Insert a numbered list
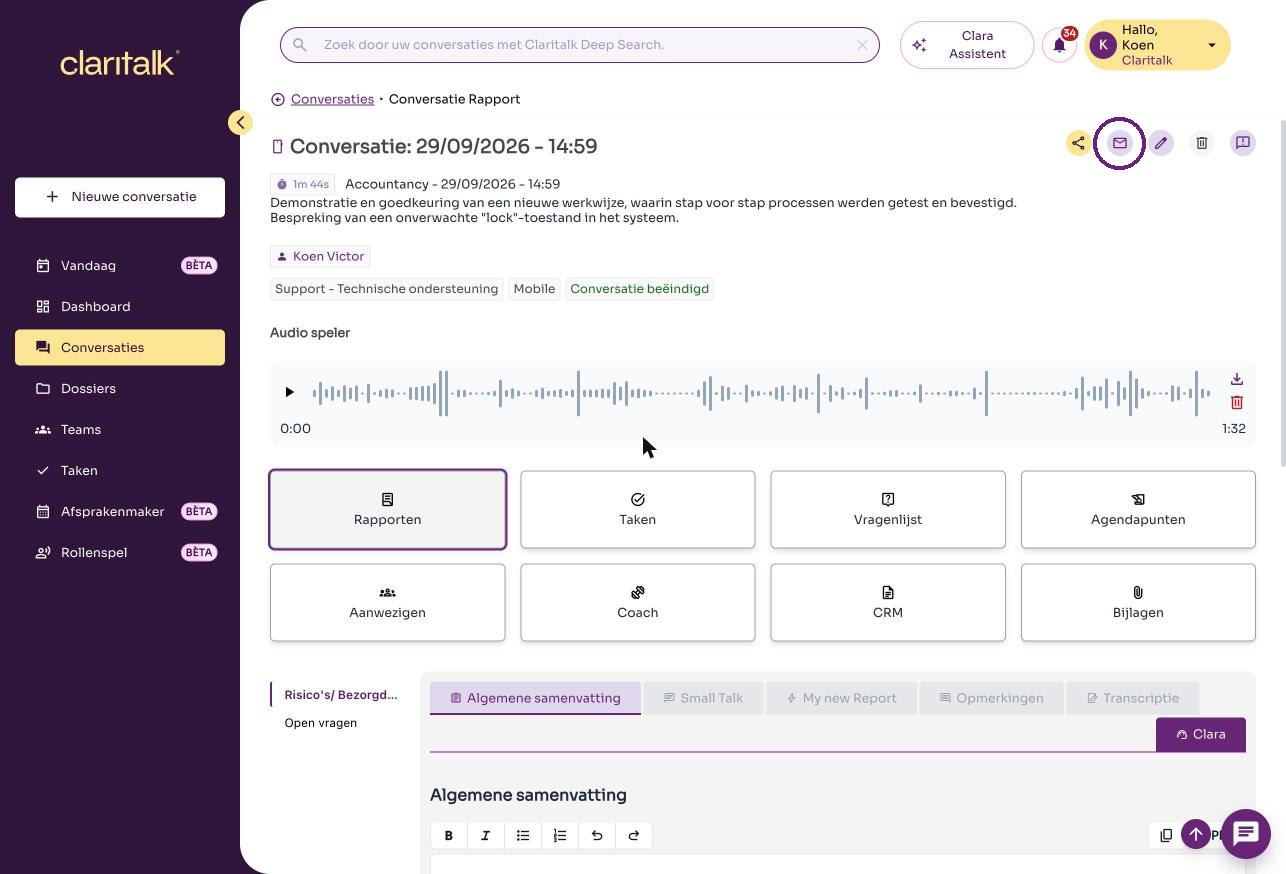 (560, 835)
